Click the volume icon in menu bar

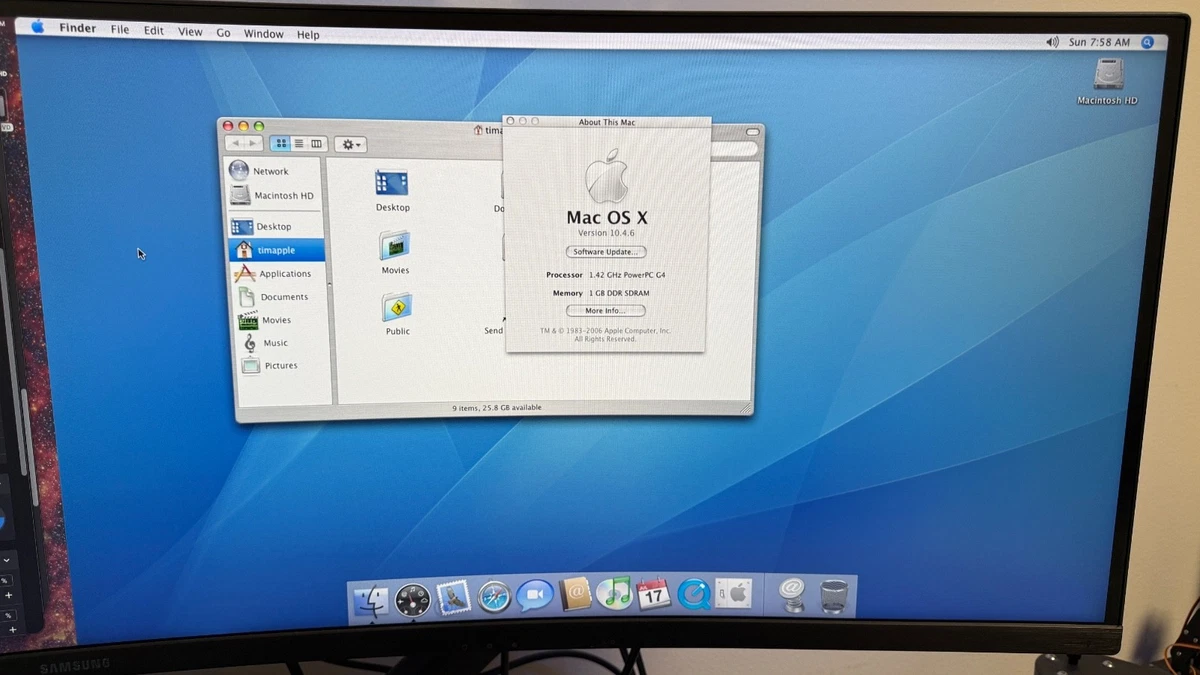pos(1052,42)
